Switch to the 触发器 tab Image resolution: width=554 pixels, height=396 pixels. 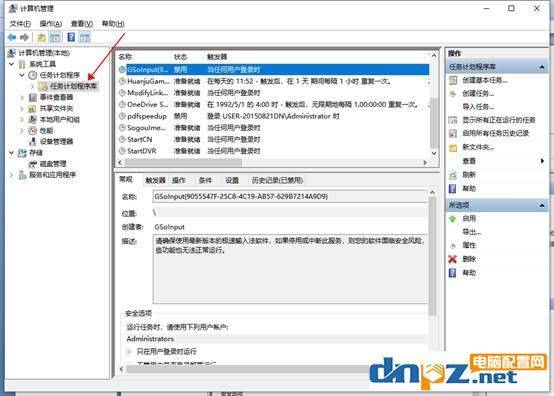click(155, 180)
